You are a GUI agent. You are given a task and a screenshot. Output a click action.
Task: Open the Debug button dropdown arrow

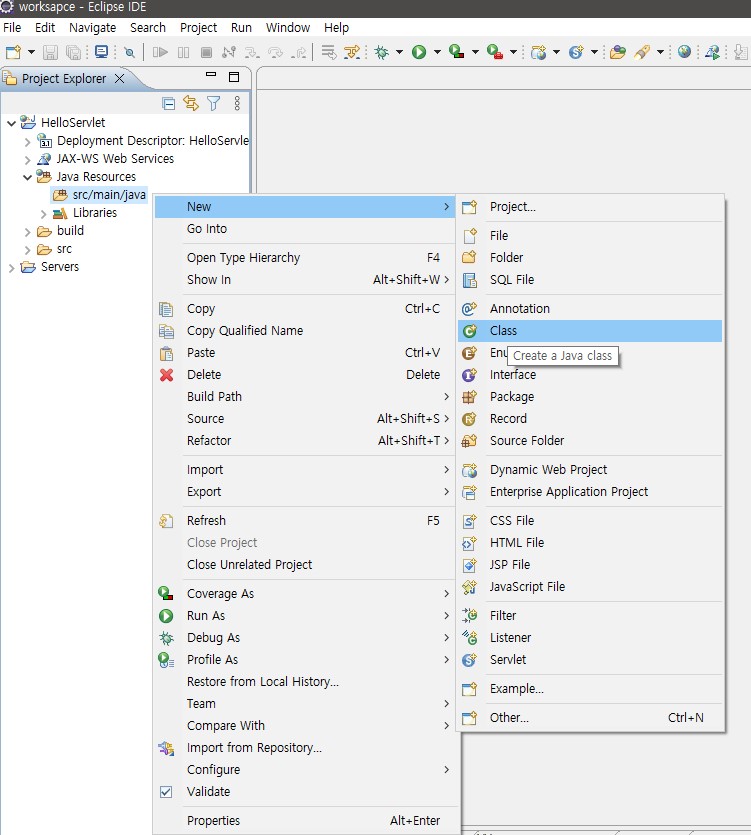[399, 52]
